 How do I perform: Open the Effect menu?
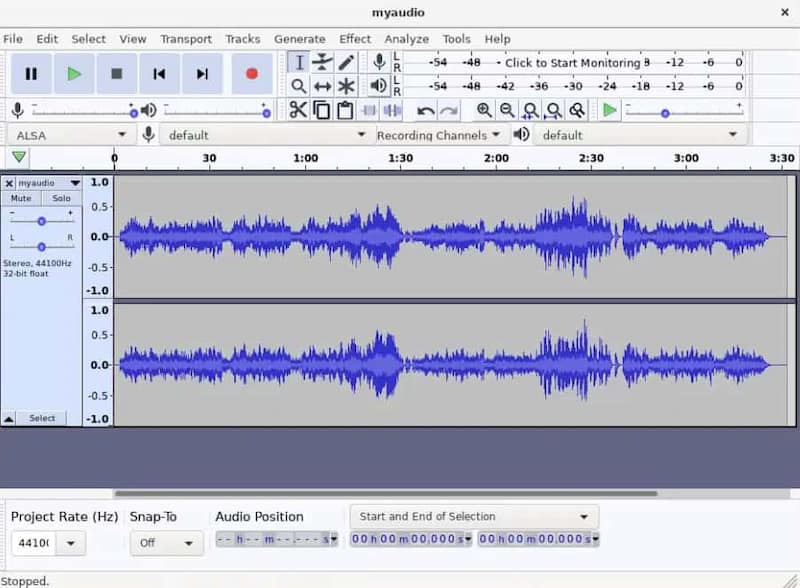coord(354,39)
